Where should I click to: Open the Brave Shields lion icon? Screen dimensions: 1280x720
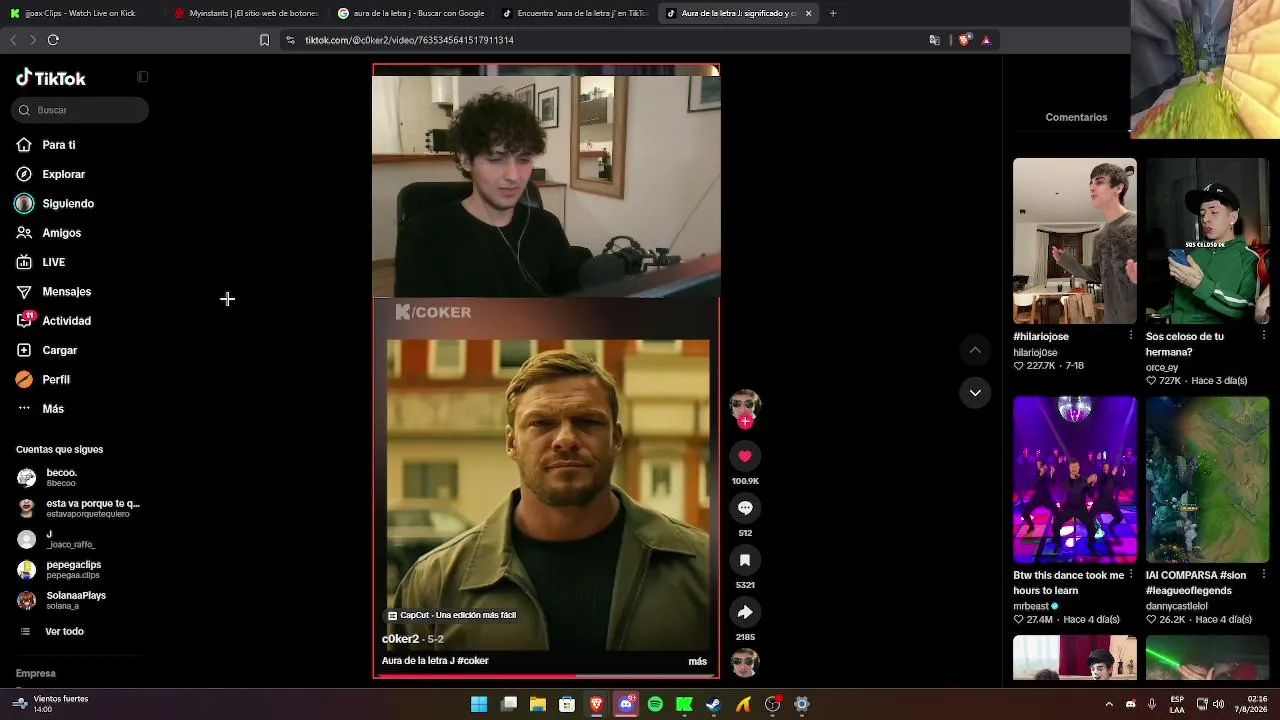coord(964,40)
